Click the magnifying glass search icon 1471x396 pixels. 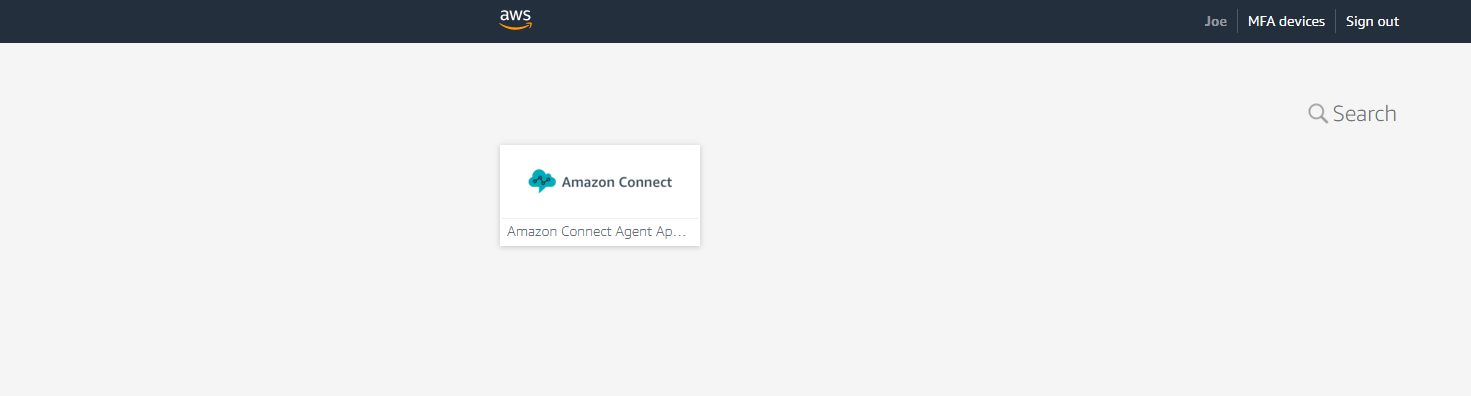[x=1318, y=113]
